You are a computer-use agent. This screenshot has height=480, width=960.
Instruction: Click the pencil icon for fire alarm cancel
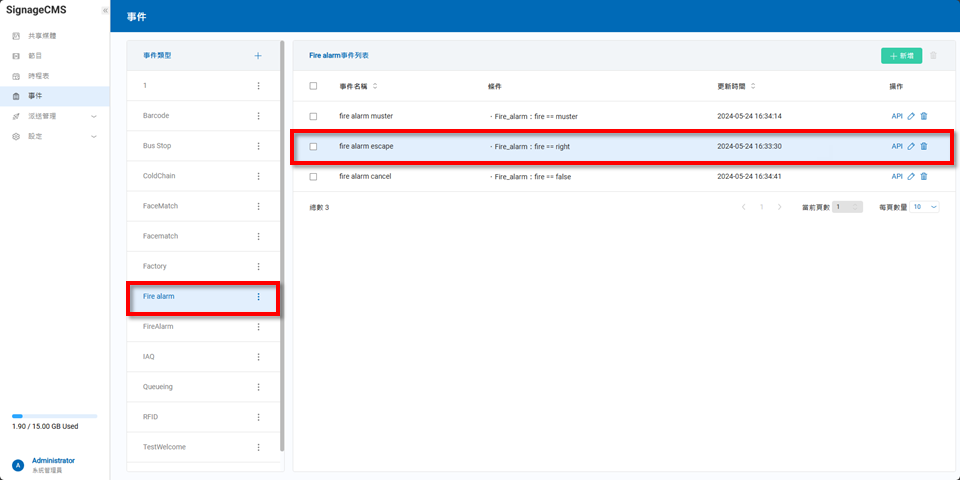pos(911,176)
